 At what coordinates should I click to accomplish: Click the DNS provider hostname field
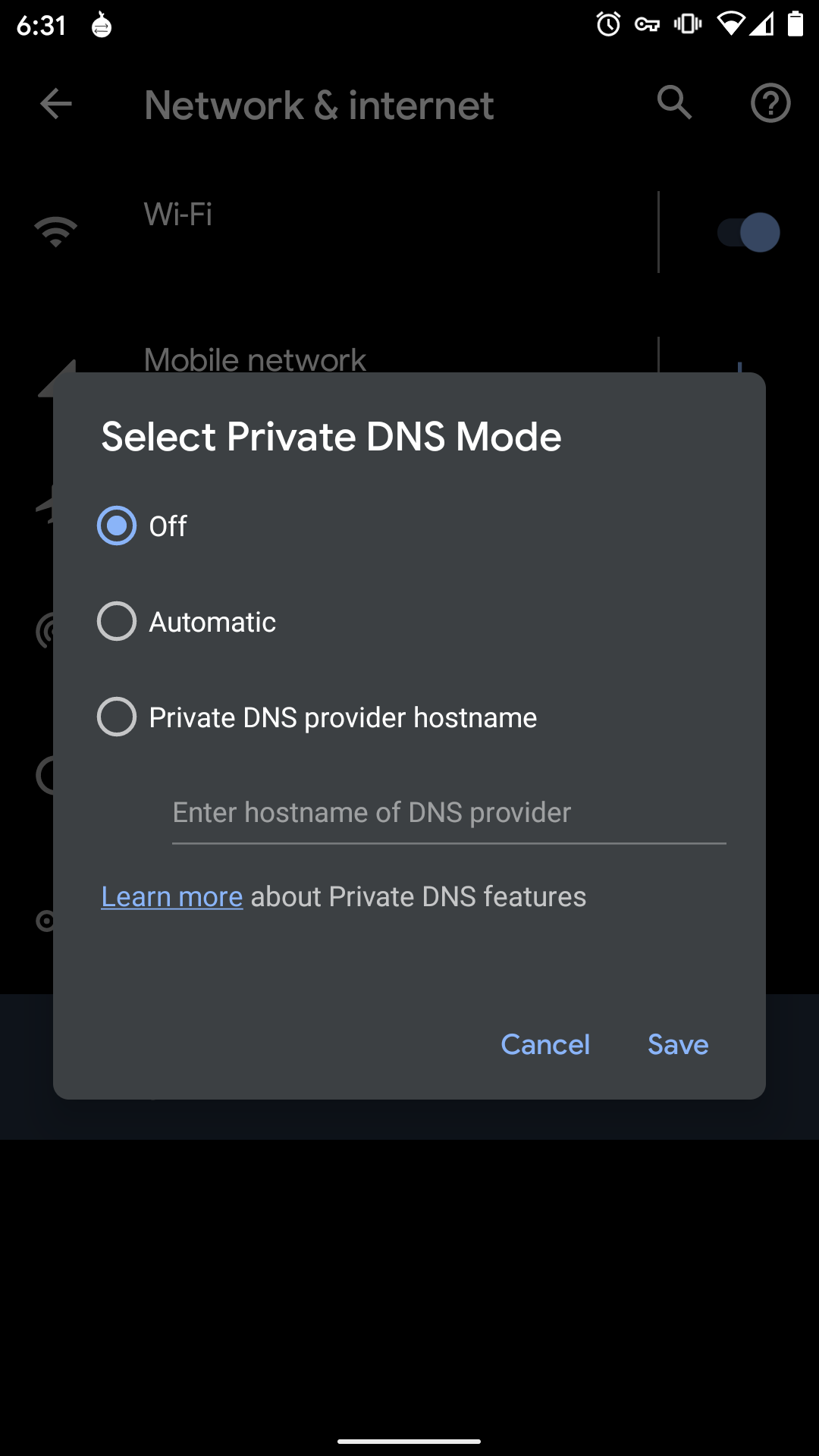pos(448,813)
